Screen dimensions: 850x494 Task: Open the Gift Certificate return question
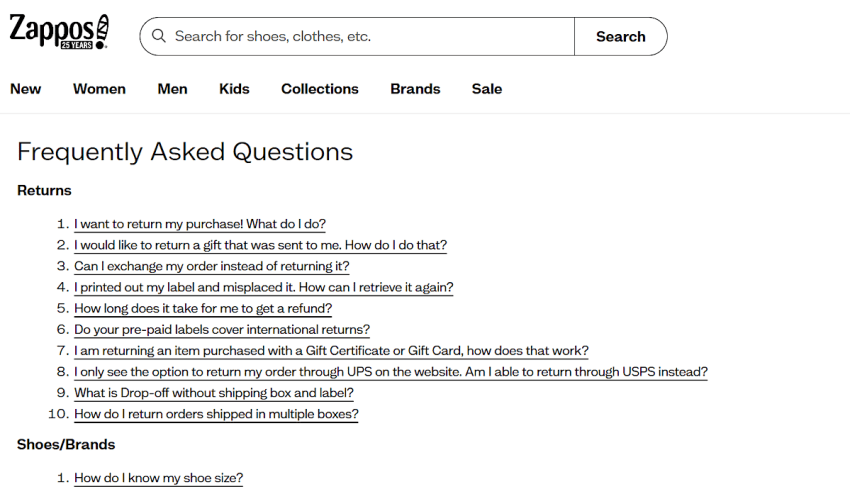pyautogui.click(x=331, y=351)
